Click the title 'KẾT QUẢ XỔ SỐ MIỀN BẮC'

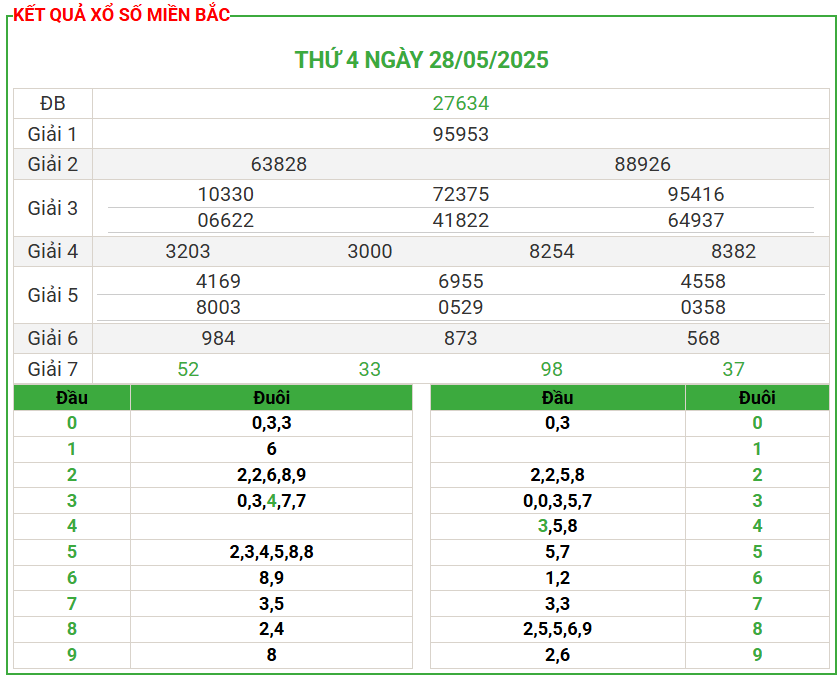(x=121, y=14)
